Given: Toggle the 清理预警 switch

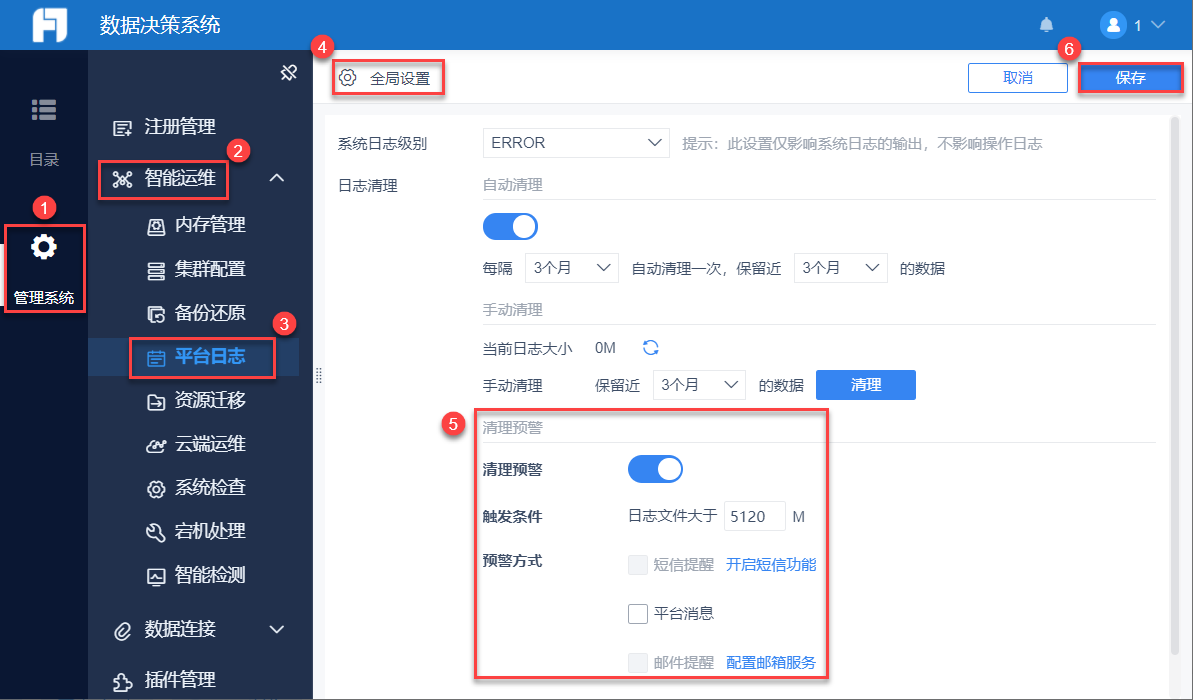Looking at the screenshot, I should point(655,469).
